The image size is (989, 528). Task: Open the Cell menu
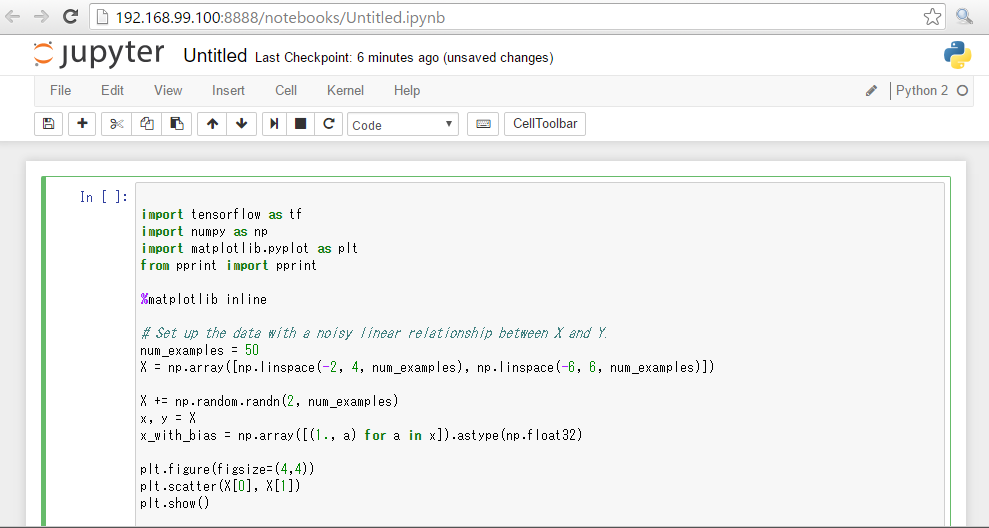point(286,90)
